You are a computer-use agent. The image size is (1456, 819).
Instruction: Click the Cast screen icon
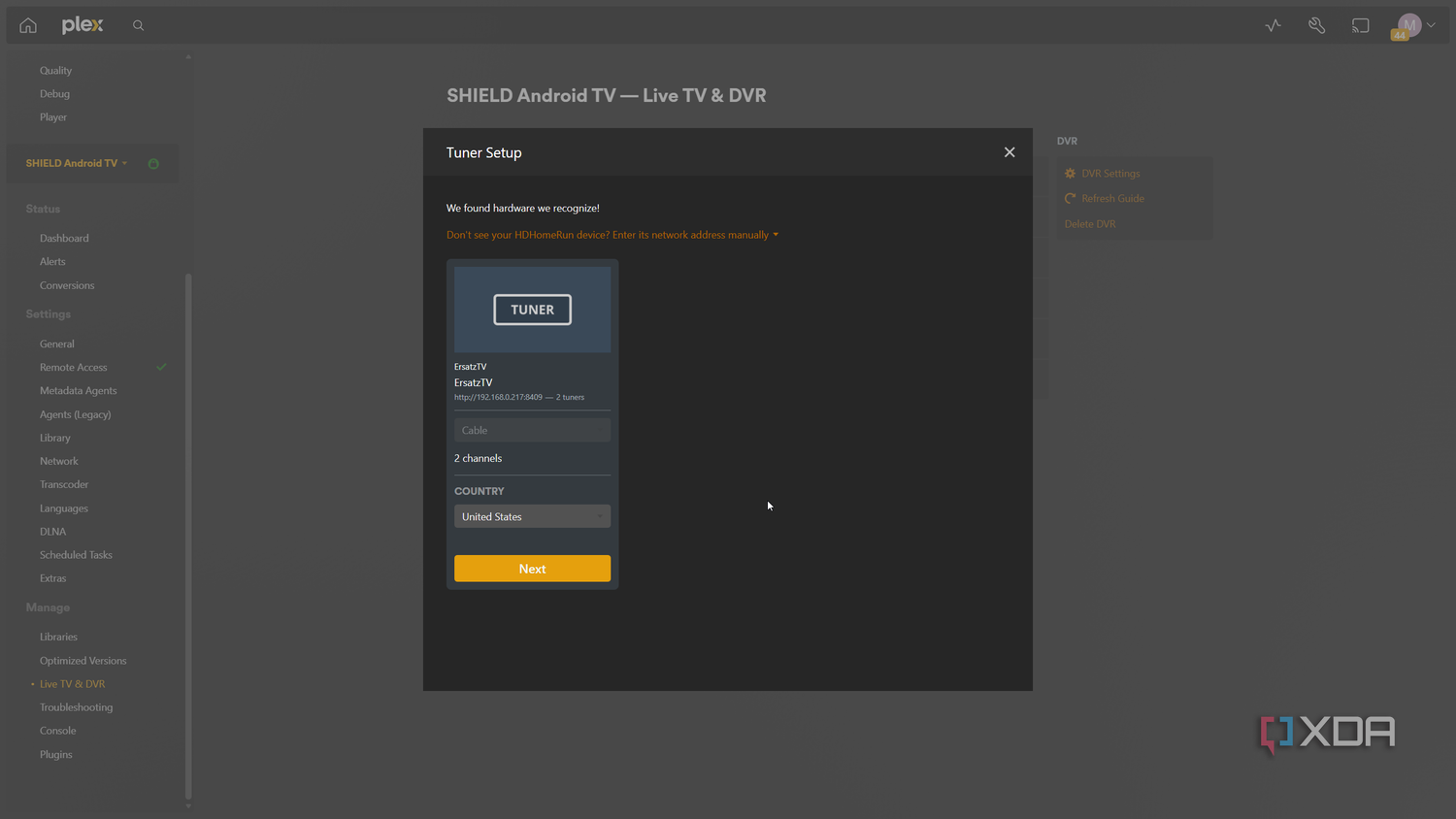pyautogui.click(x=1360, y=25)
